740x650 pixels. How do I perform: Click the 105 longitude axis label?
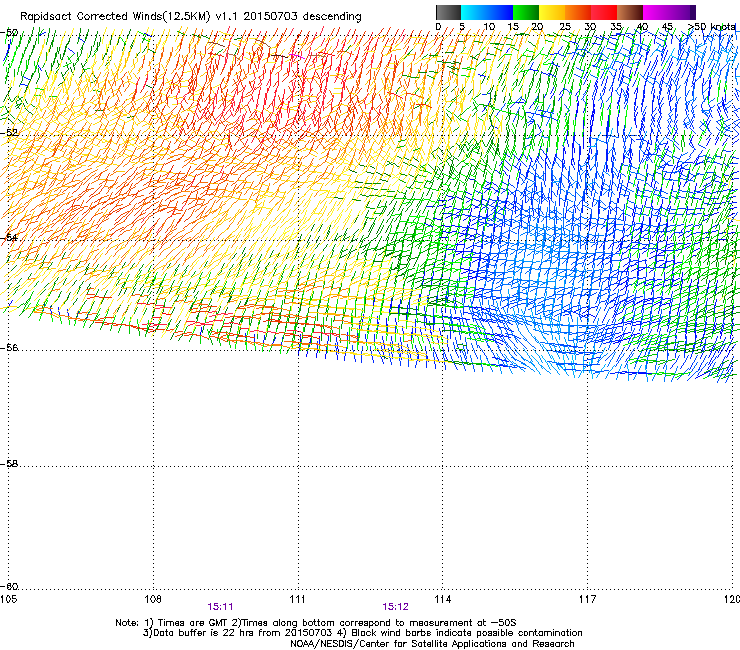click(8, 599)
